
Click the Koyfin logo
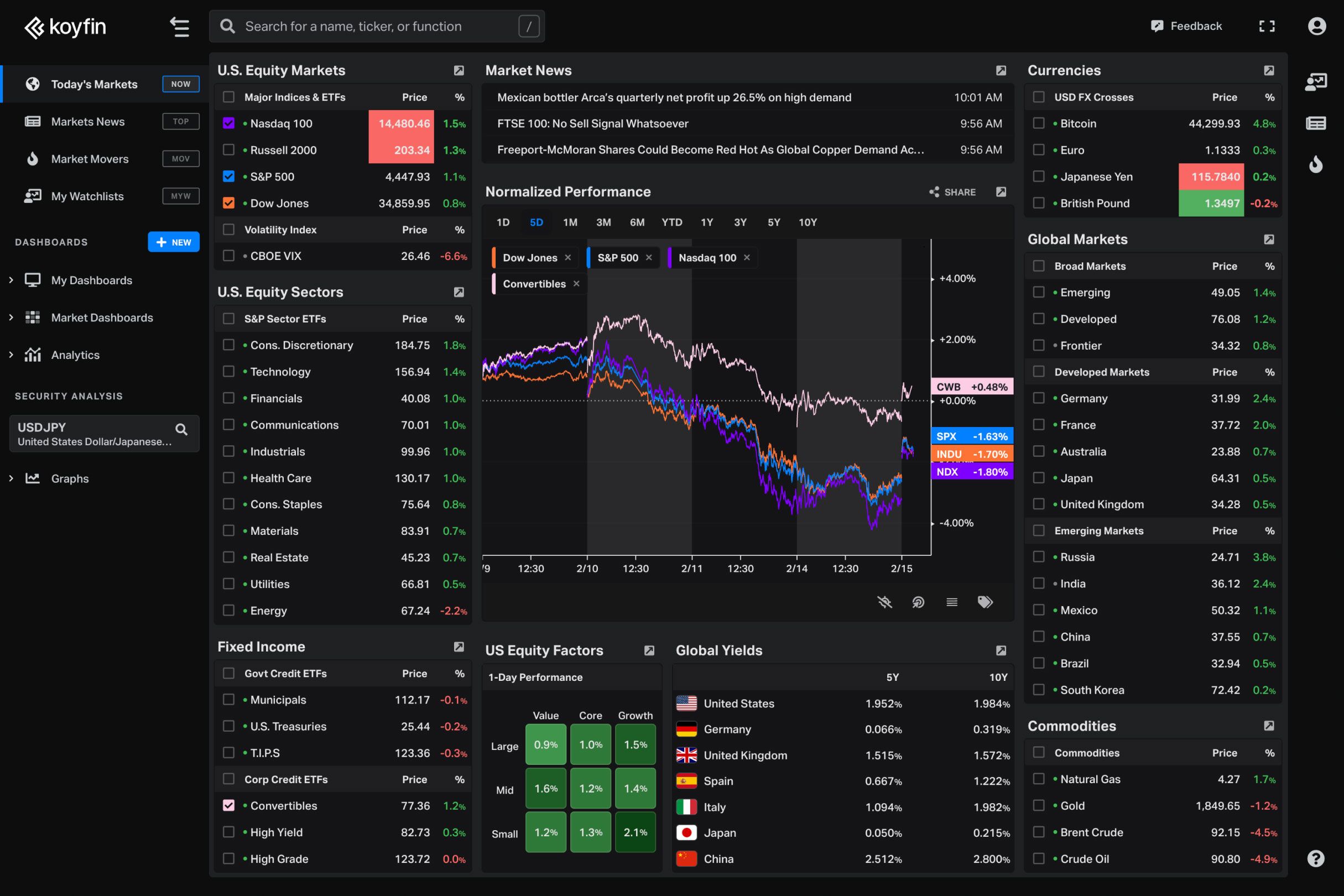pyautogui.click(x=65, y=27)
